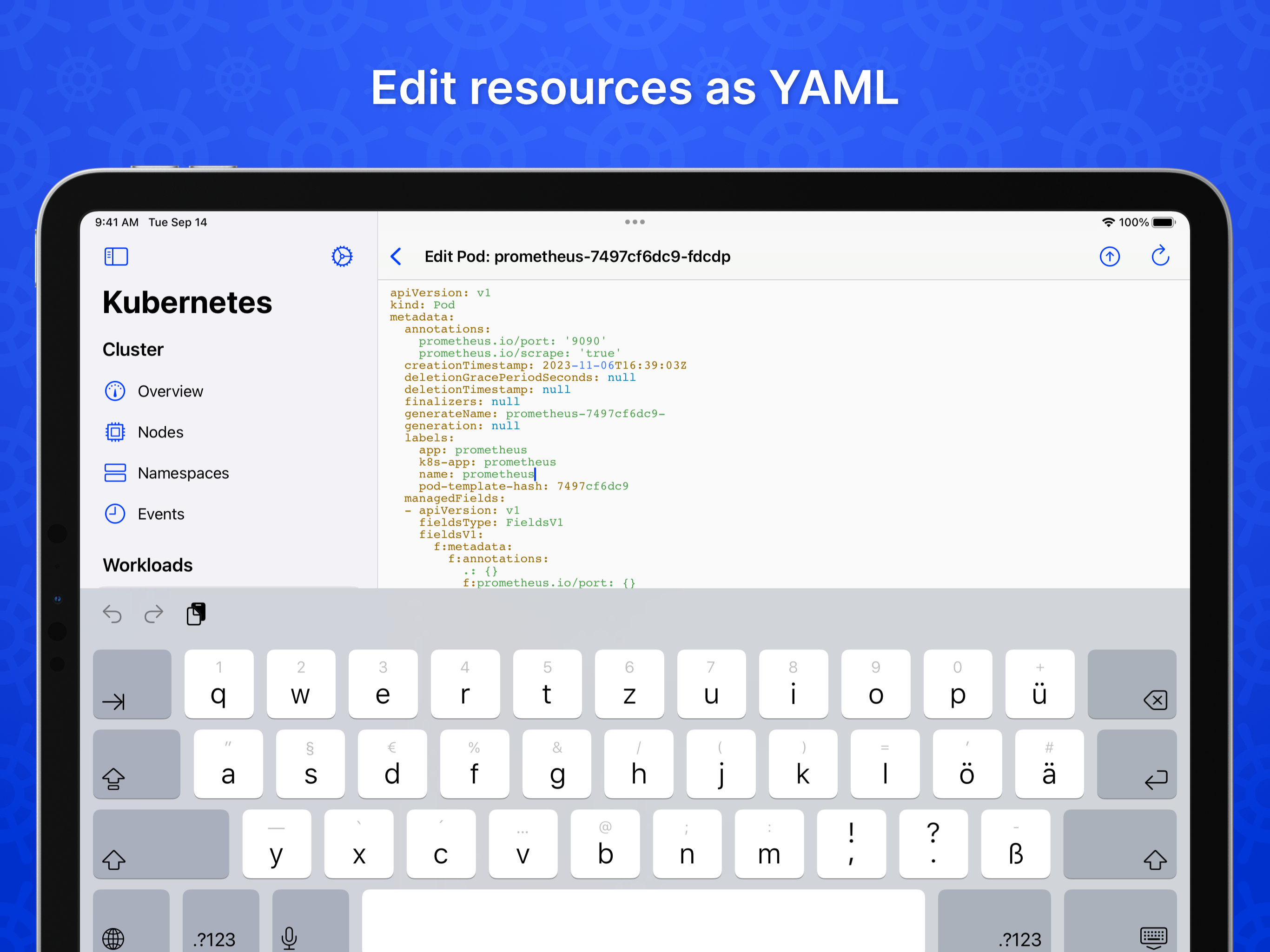The image size is (1270, 952).
Task: Click the Workloads section header
Action: coord(147,565)
